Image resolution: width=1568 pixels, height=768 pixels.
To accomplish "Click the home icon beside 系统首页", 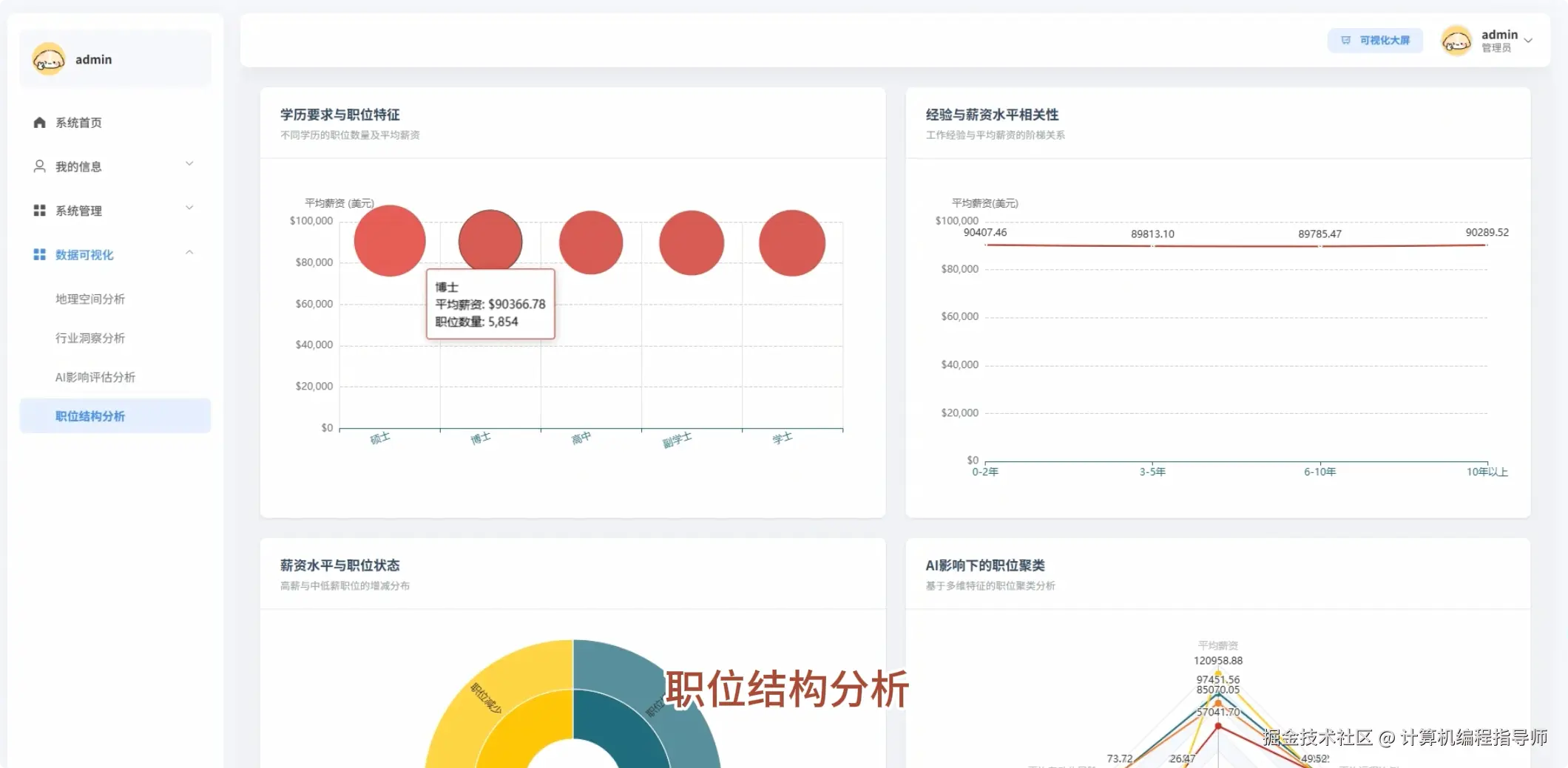I will [40, 123].
